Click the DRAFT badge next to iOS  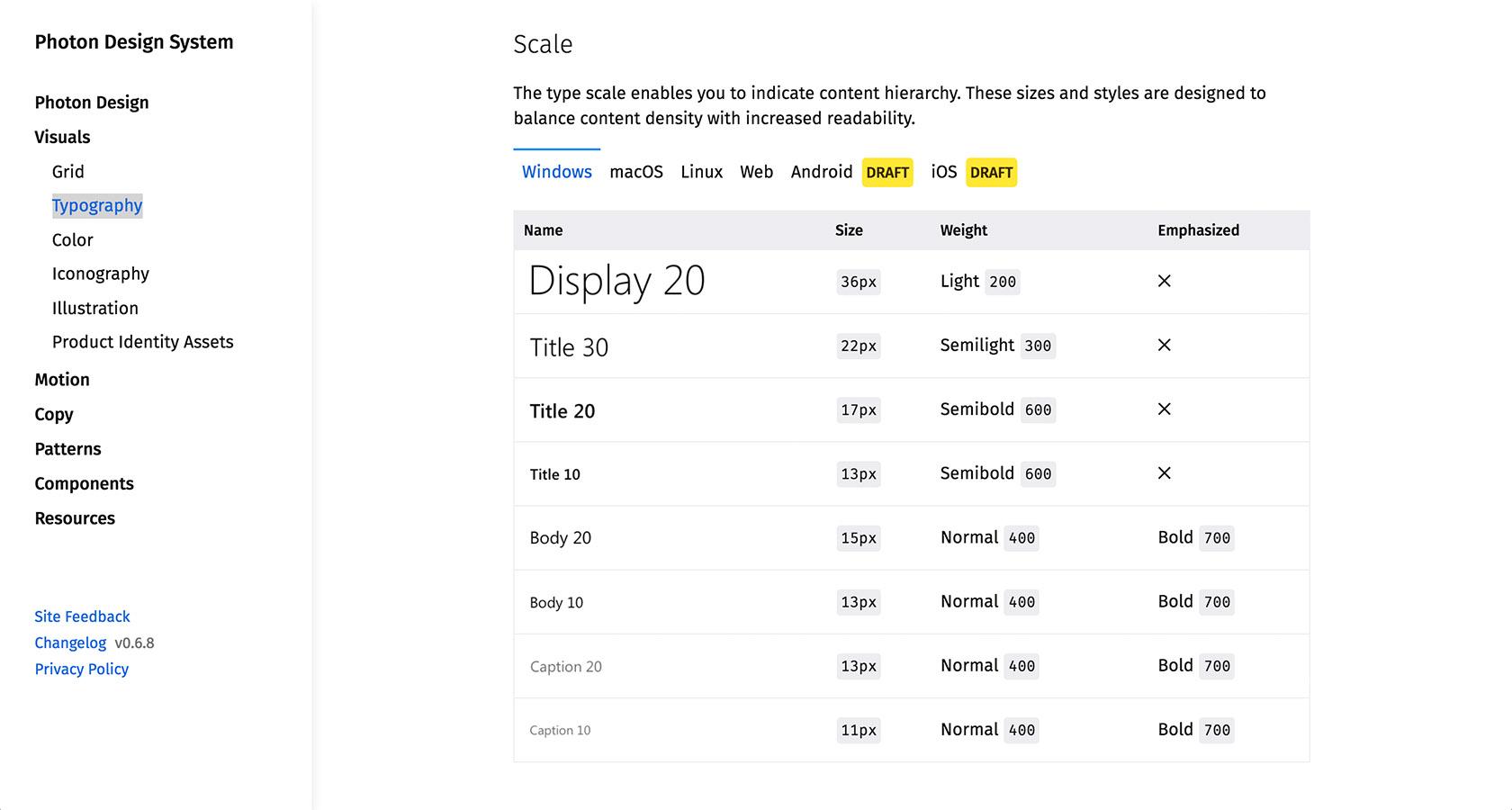(991, 172)
